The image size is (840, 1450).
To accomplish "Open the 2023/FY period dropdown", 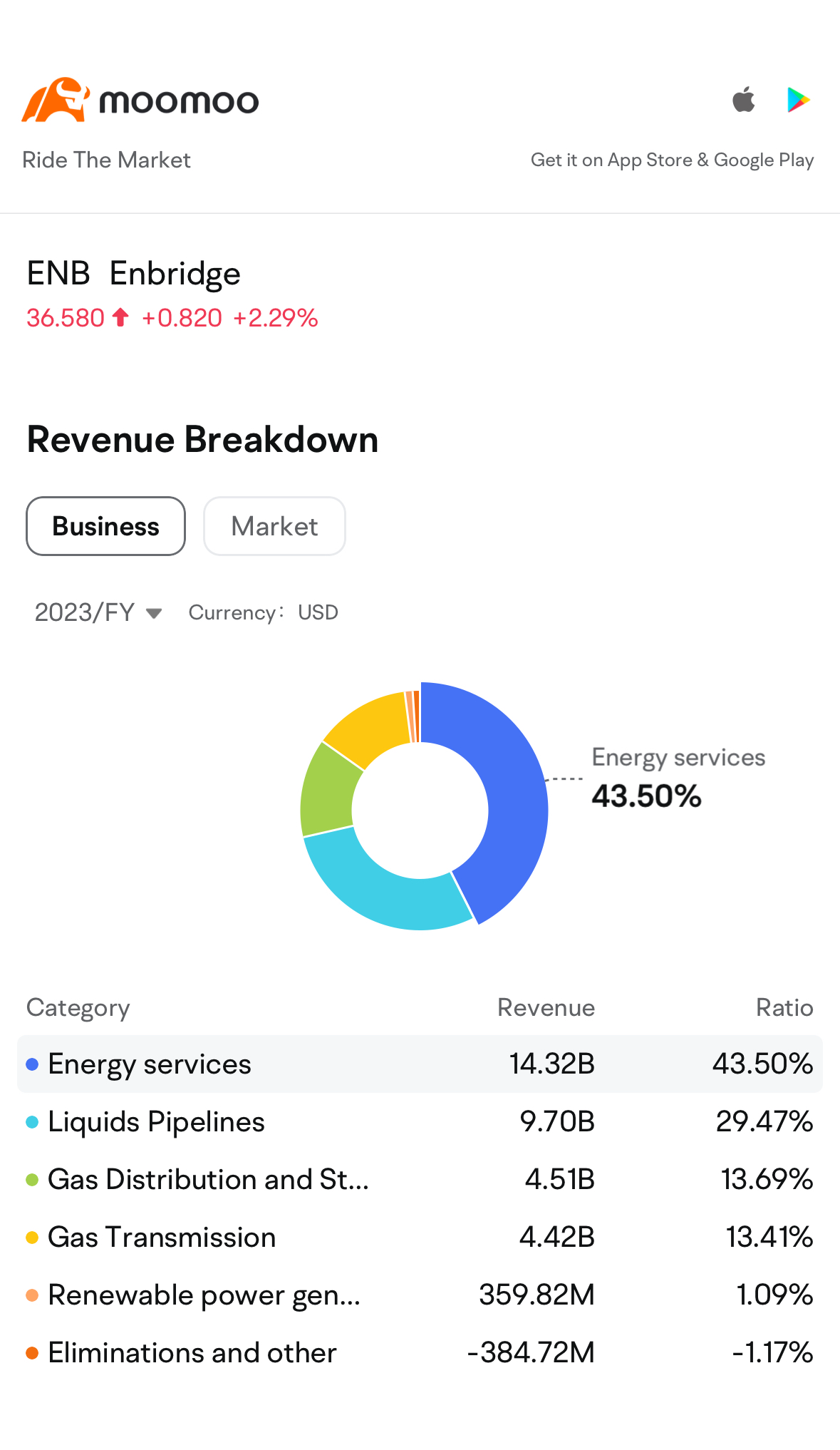I will tap(98, 612).
